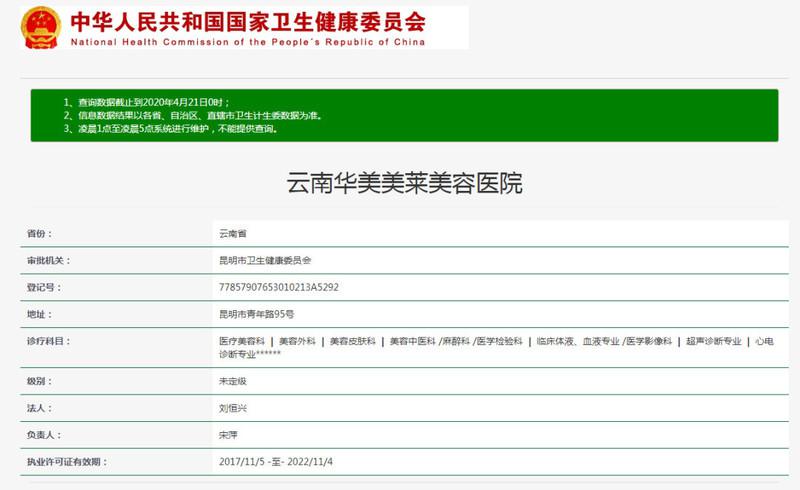Click 美容皮肤科 in the departments list

tap(352, 341)
